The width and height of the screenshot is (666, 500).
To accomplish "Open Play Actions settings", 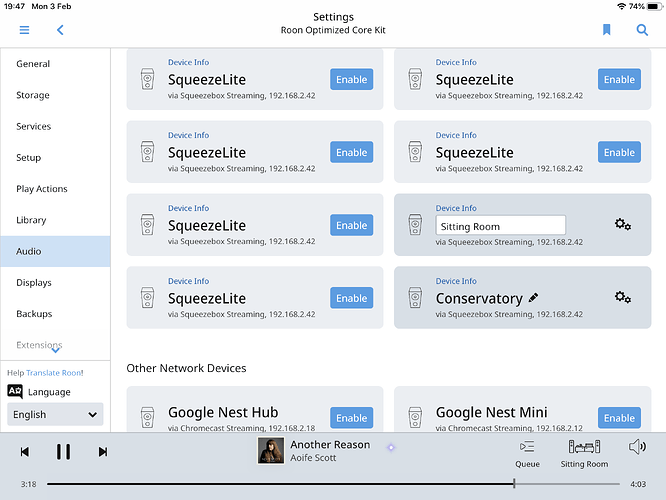I will 55,189.
